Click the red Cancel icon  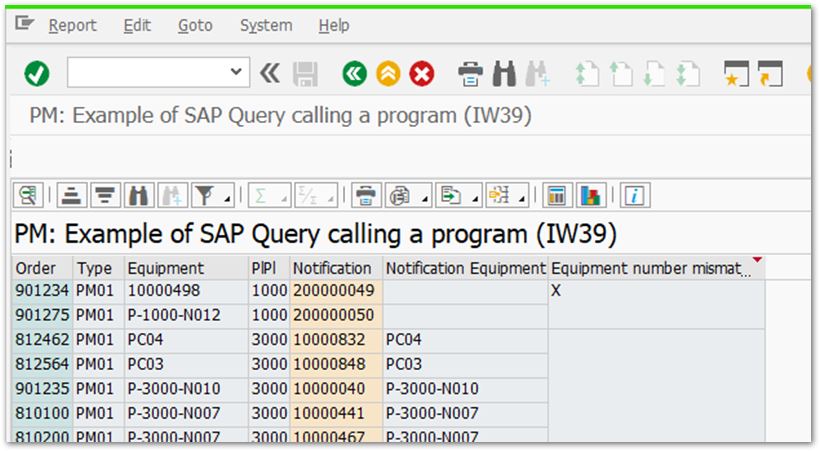point(422,73)
